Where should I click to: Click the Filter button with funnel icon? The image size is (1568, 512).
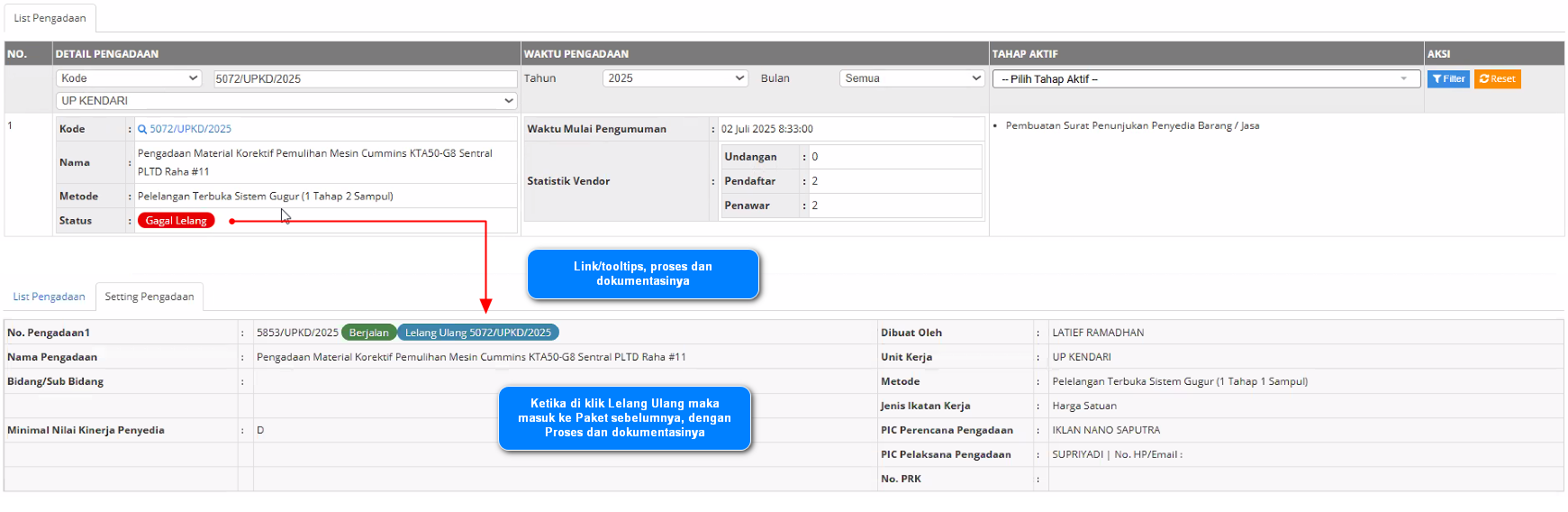point(1448,79)
